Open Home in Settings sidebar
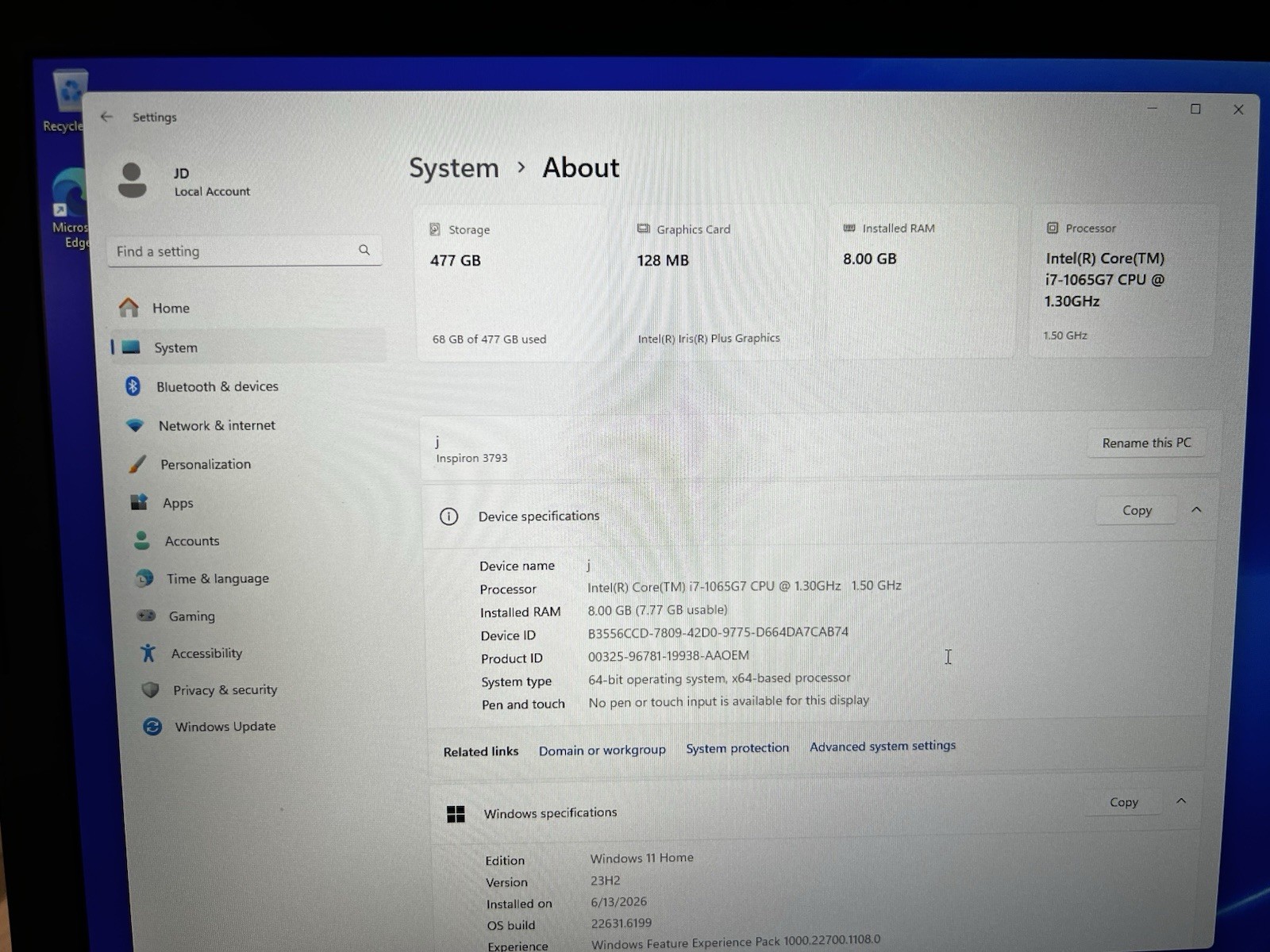The image size is (1270, 952). [x=246, y=308]
